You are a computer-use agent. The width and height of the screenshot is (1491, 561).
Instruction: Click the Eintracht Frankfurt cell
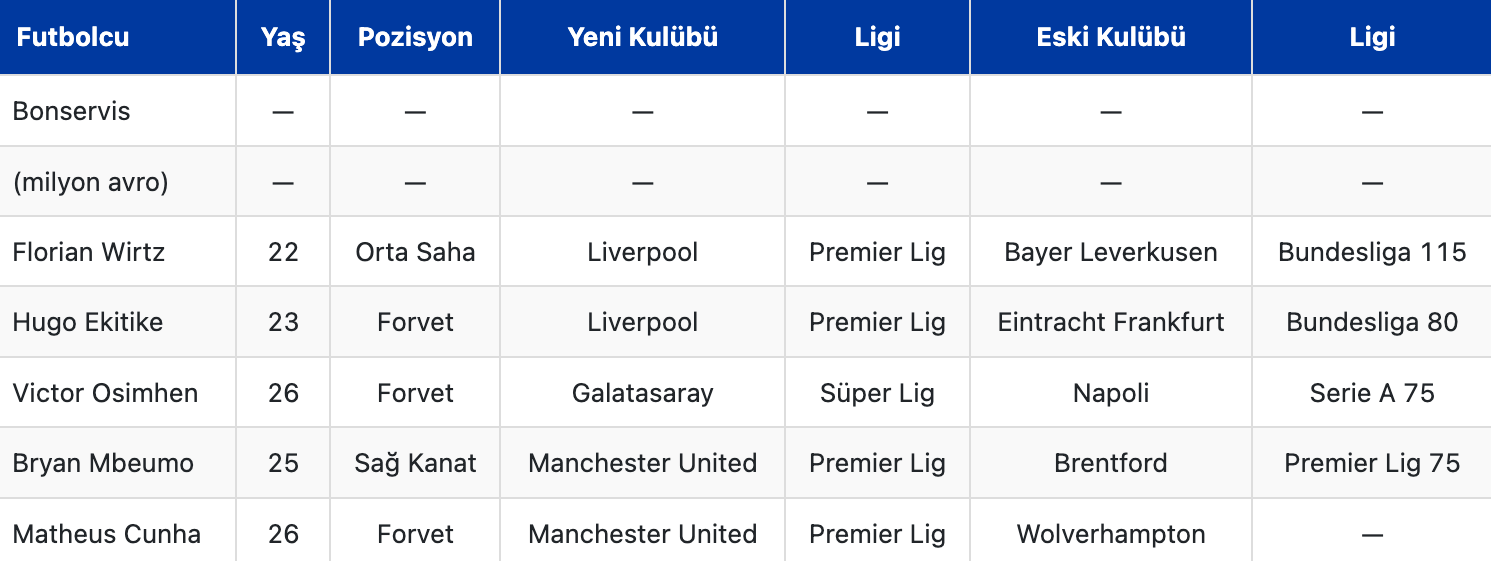coord(1111,322)
